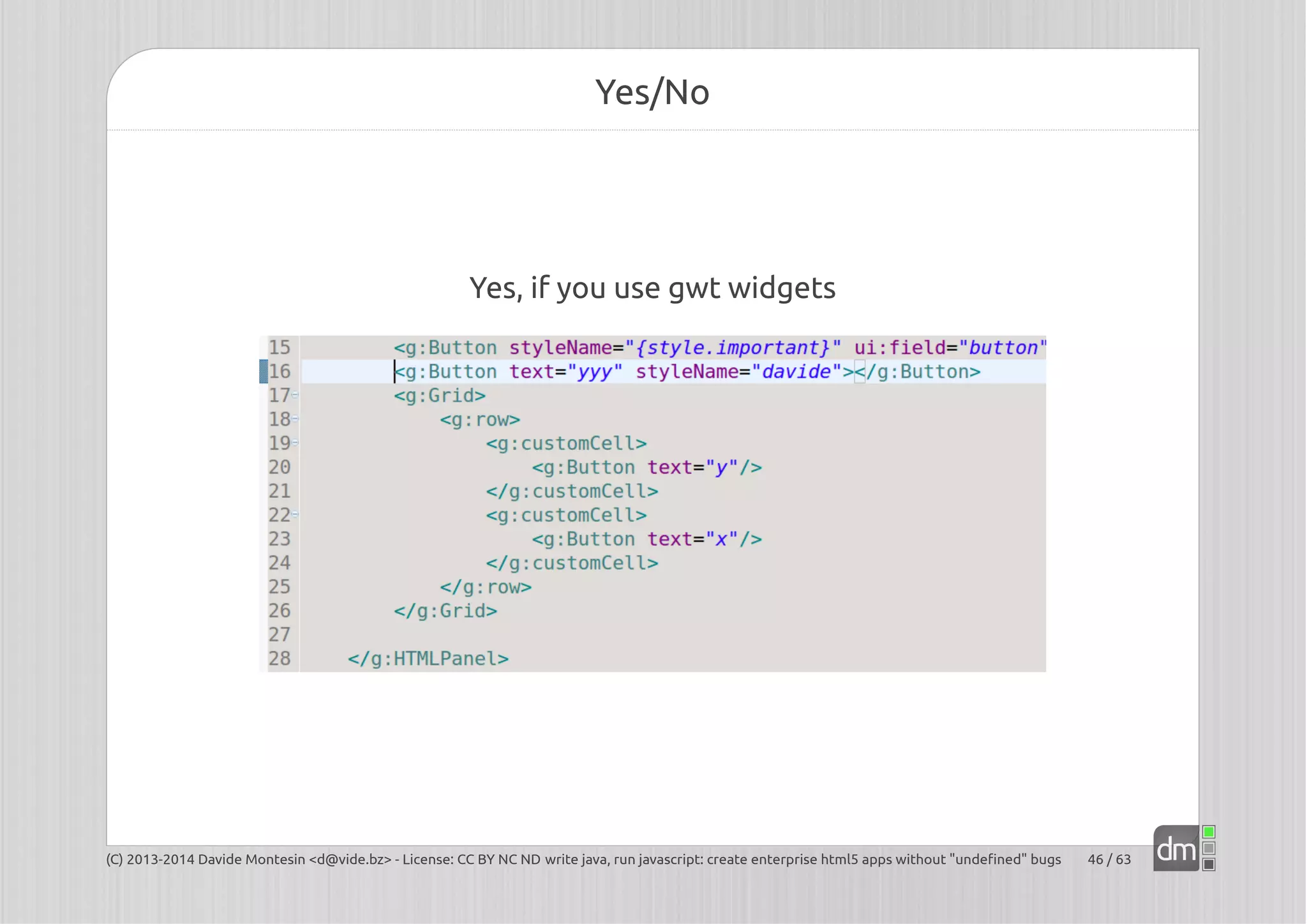
Task: Click "License: CC BY NC ND" footer text
Action: pos(472,860)
